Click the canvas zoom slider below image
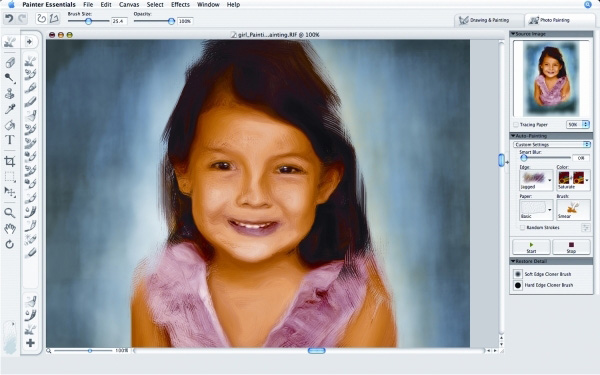This screenshot has width=600, height=375. [x=90, y=351]
